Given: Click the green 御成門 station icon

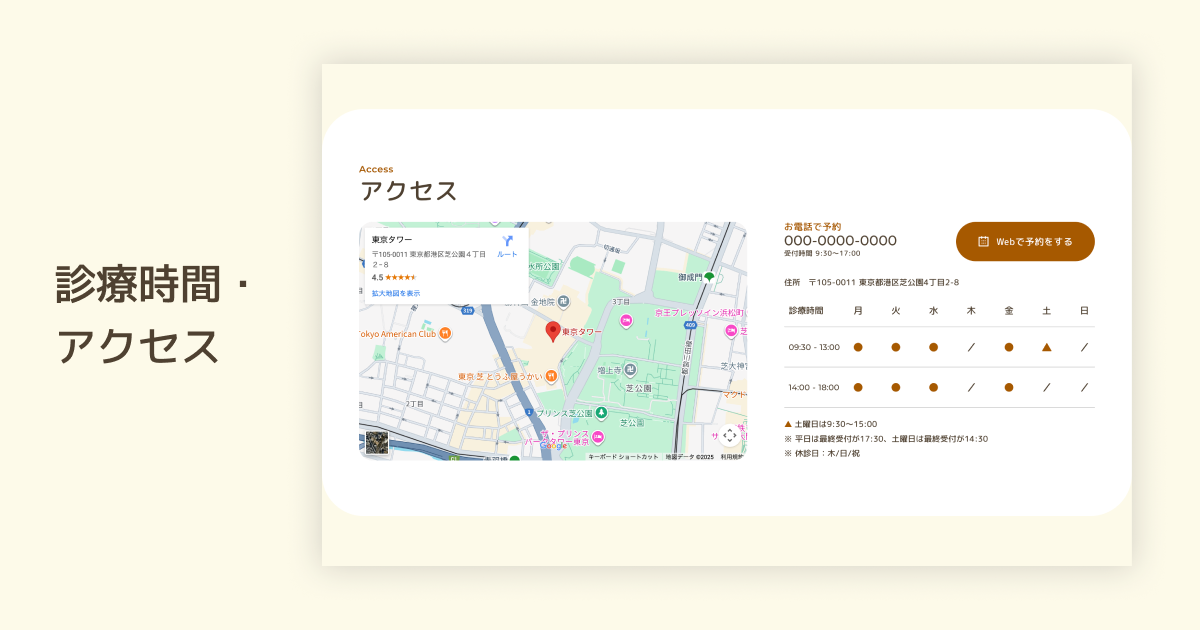Looking at the screenshot, I should click(x=709, y=276).
